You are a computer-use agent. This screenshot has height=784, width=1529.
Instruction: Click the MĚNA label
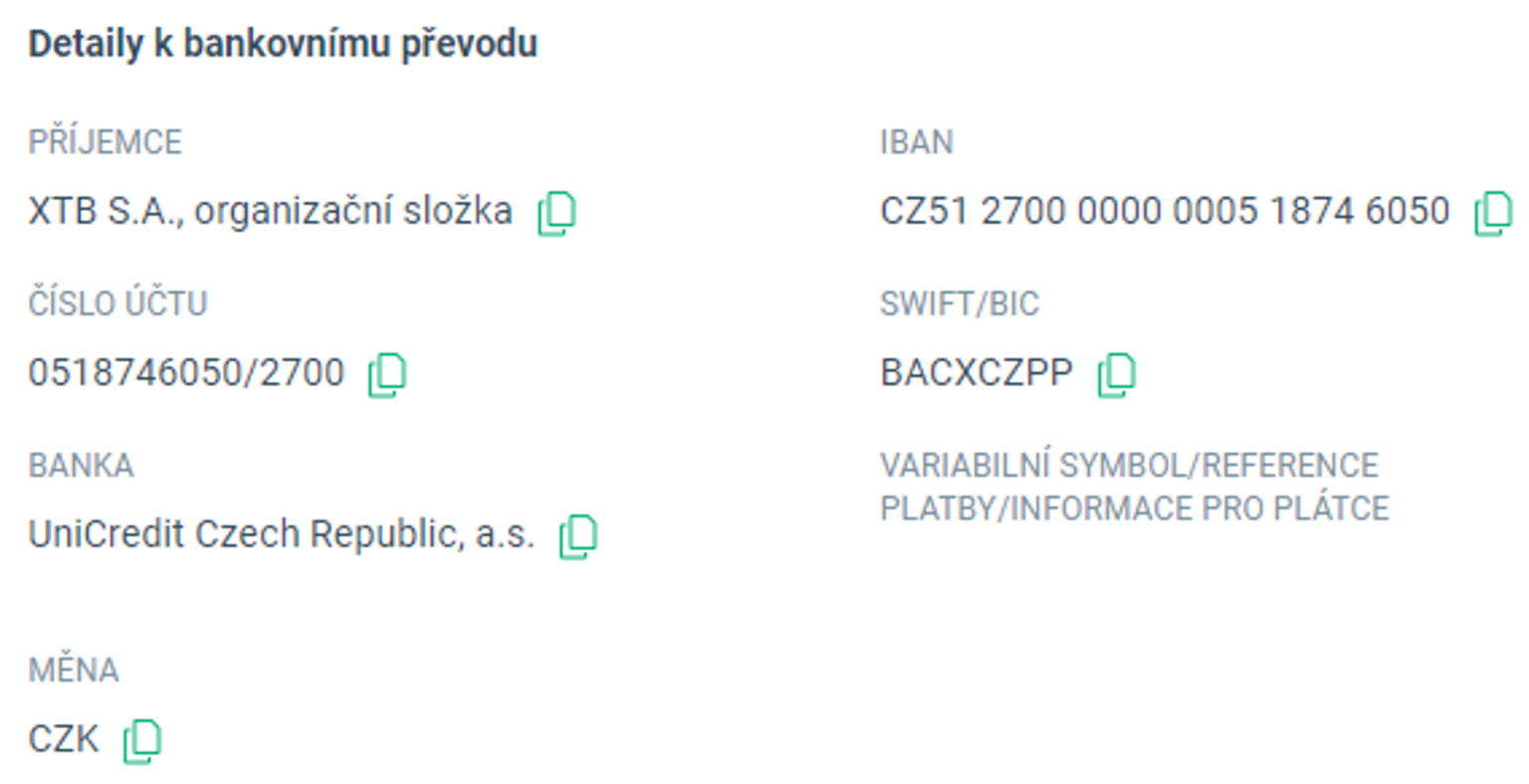(74, 671)
